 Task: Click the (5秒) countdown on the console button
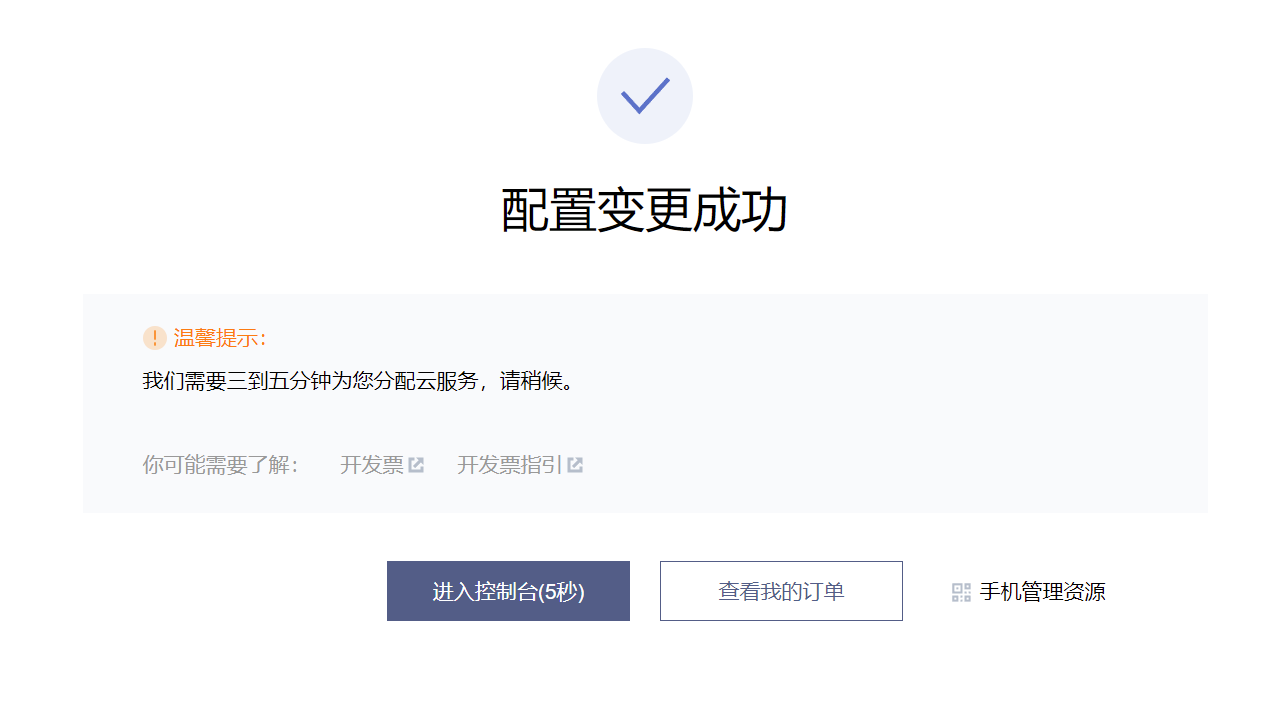click(x=561, y=592)
